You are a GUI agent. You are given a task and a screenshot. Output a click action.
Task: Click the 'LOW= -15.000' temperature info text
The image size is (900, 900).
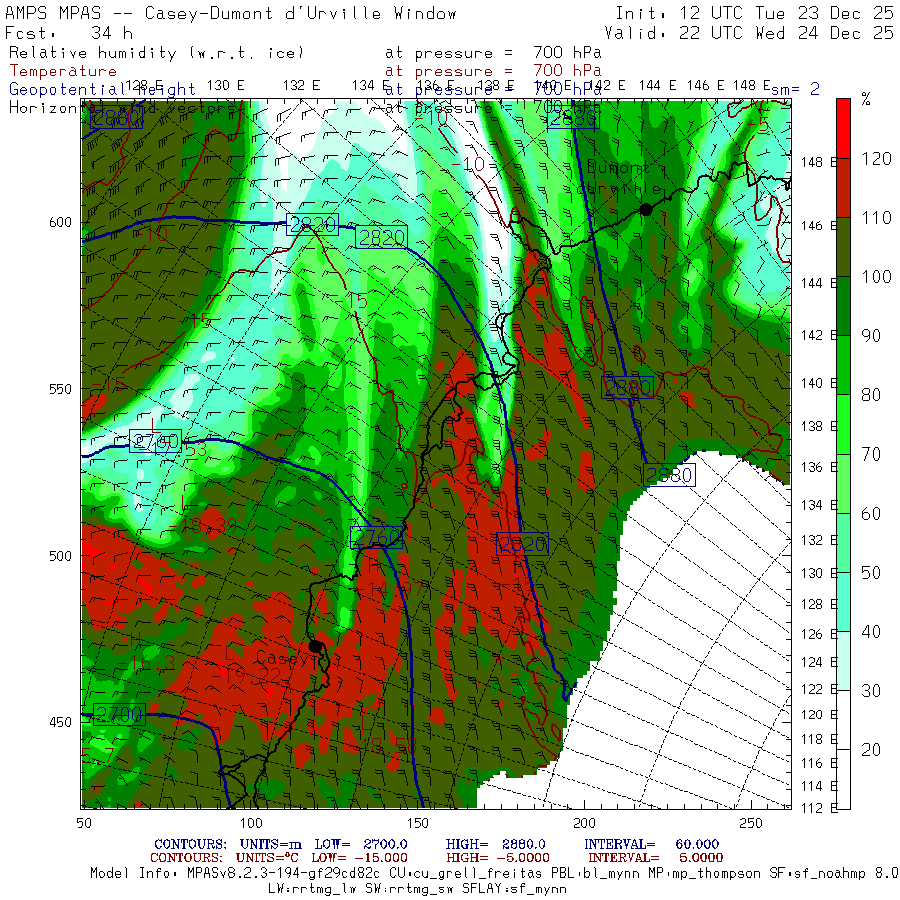359,858
